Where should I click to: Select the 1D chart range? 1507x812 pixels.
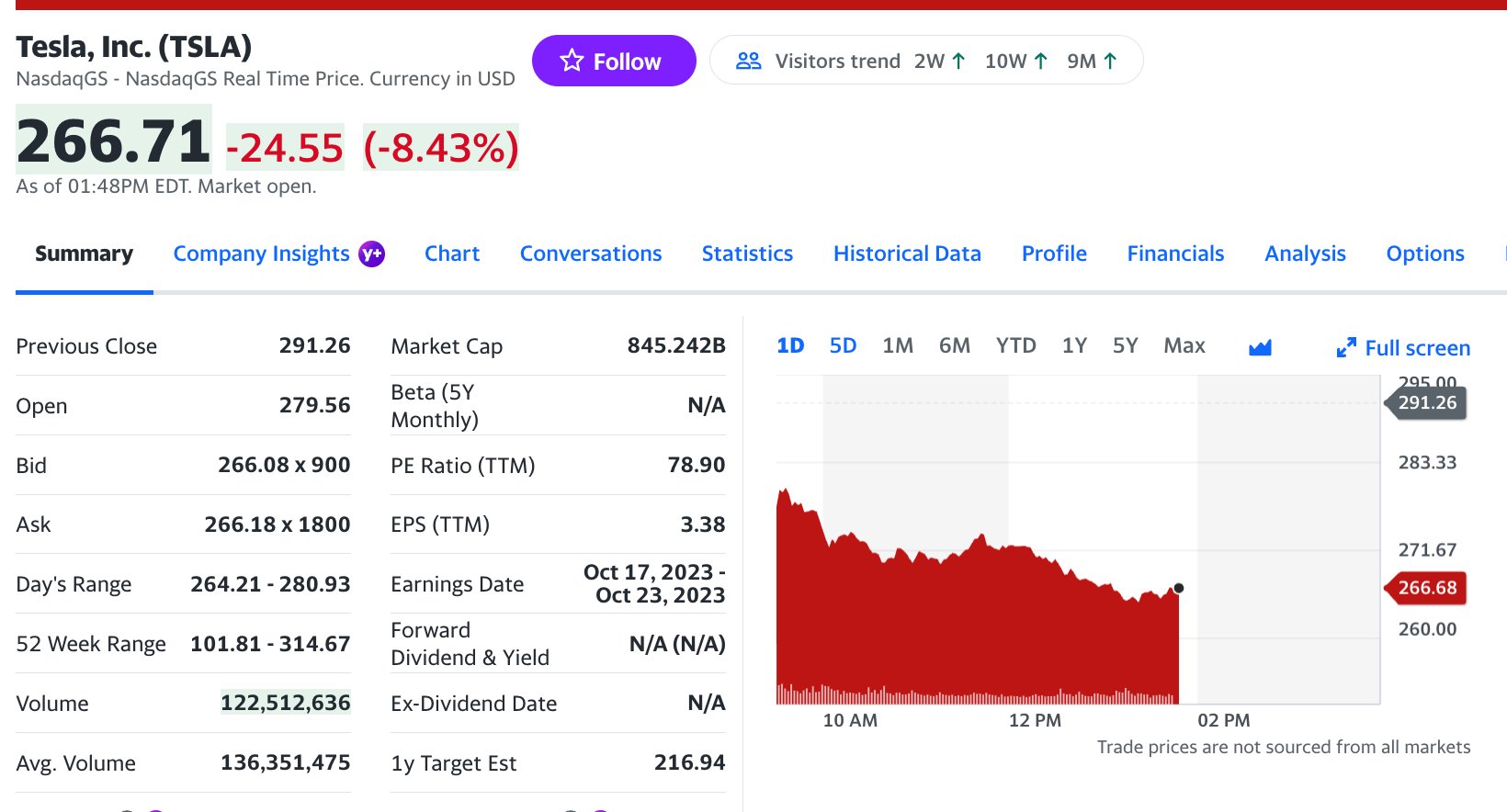[790, 345]
